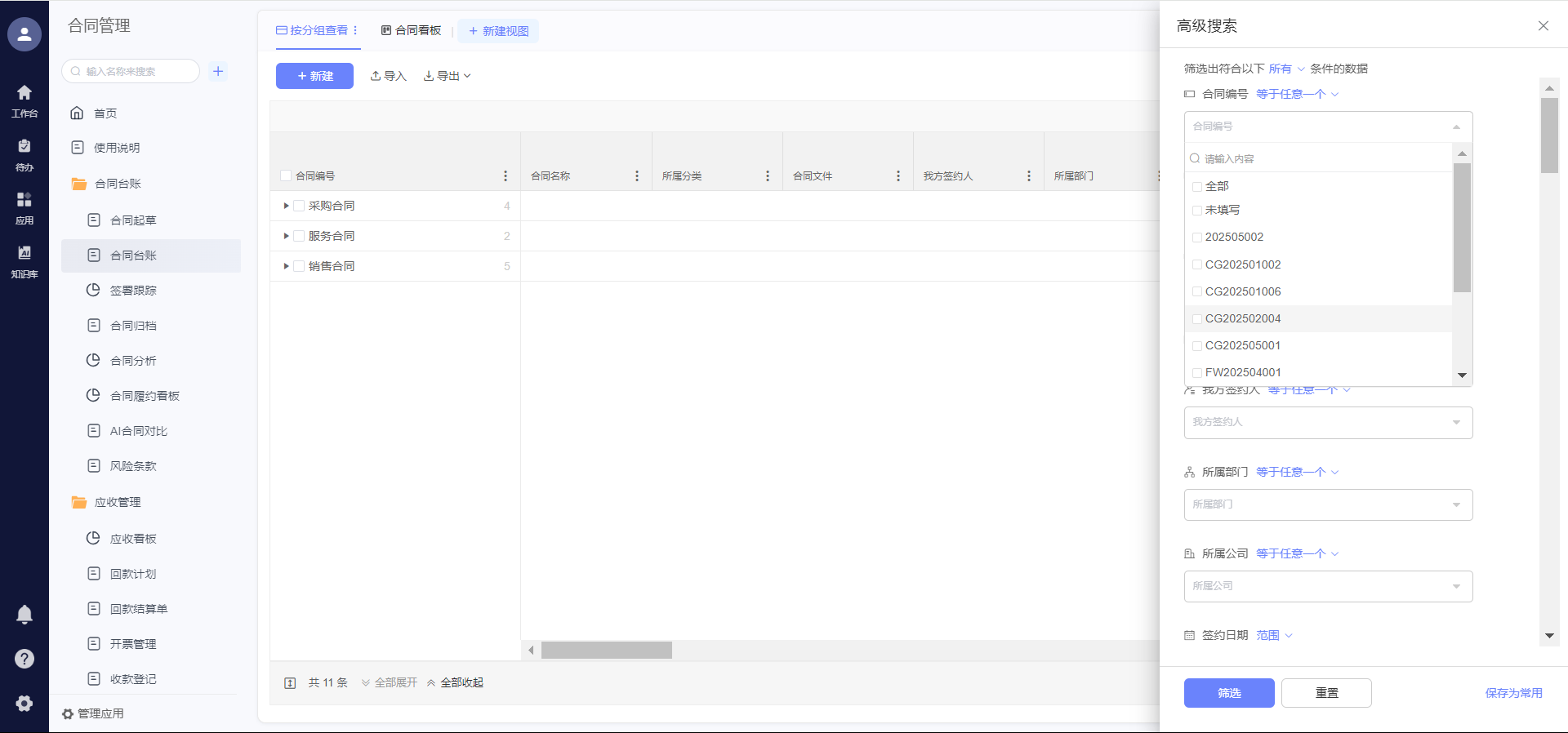This screenshot has height=733, width=1568.
Task: Click the 筛选 filter button
Action: click(x=1228, y=693)
